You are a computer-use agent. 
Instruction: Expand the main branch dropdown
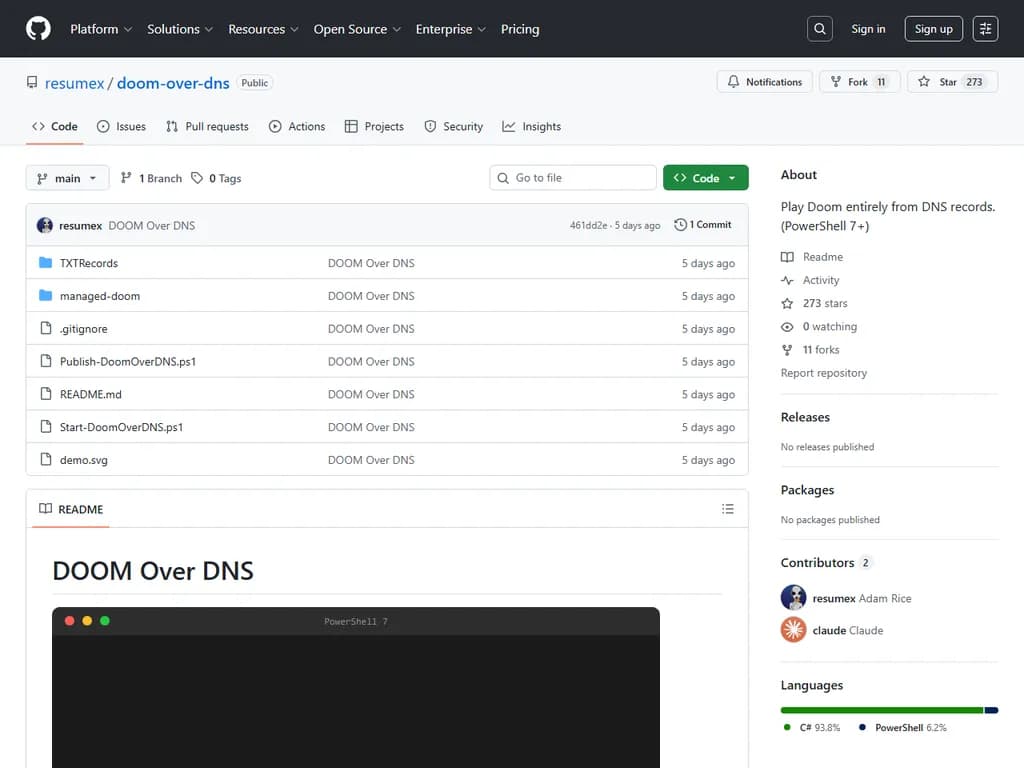67,178
